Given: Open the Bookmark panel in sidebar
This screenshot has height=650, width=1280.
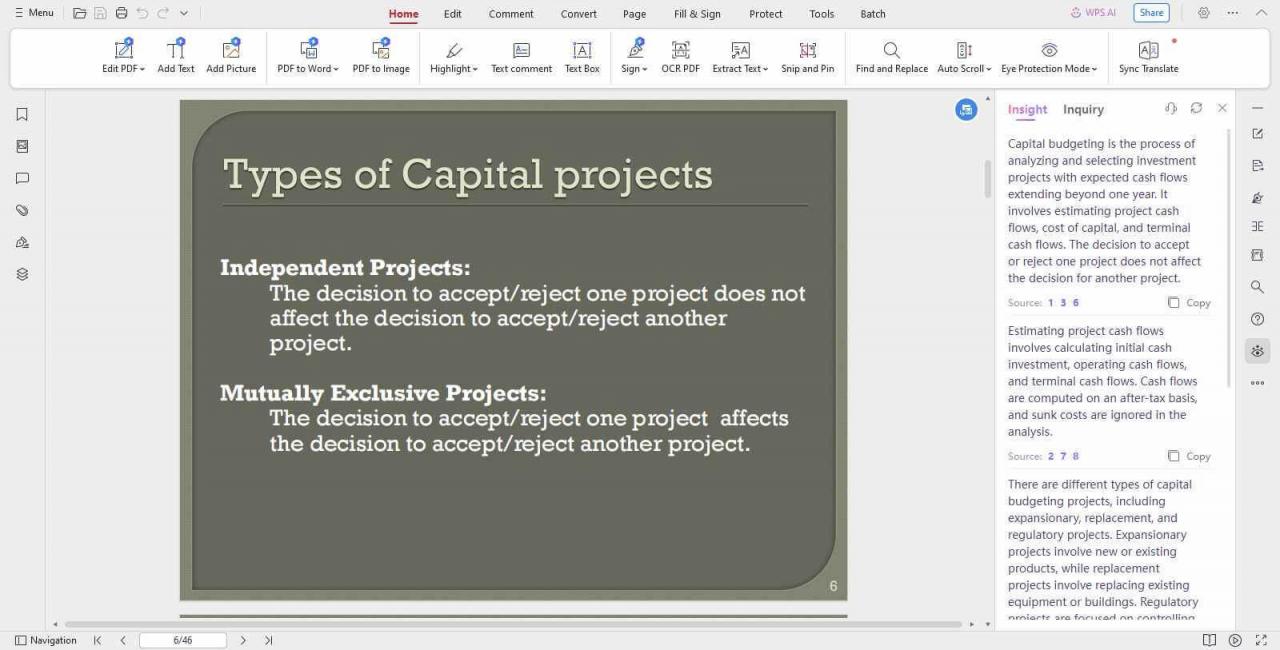Looking at the screenshot, I should tap(22, 114).
